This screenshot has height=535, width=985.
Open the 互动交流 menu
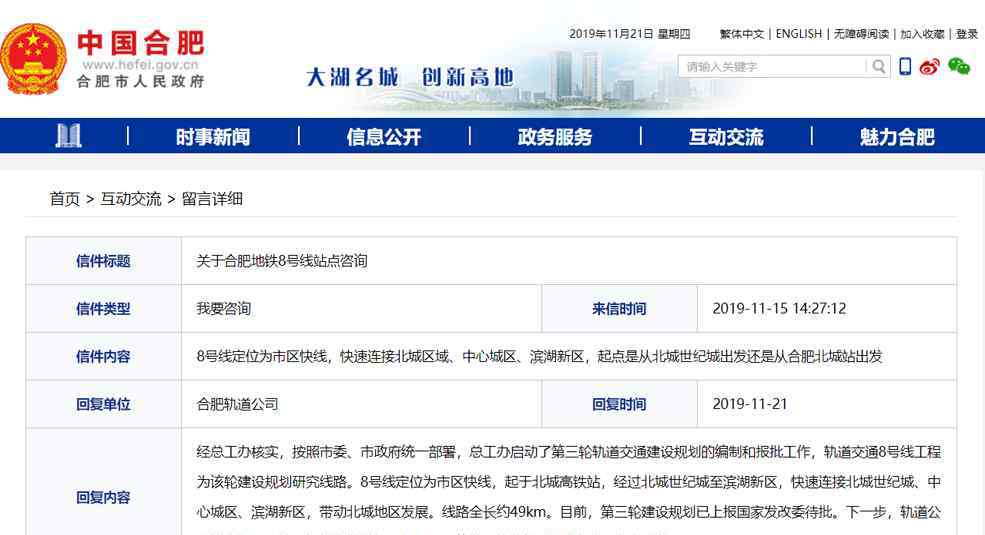[726, 137]
